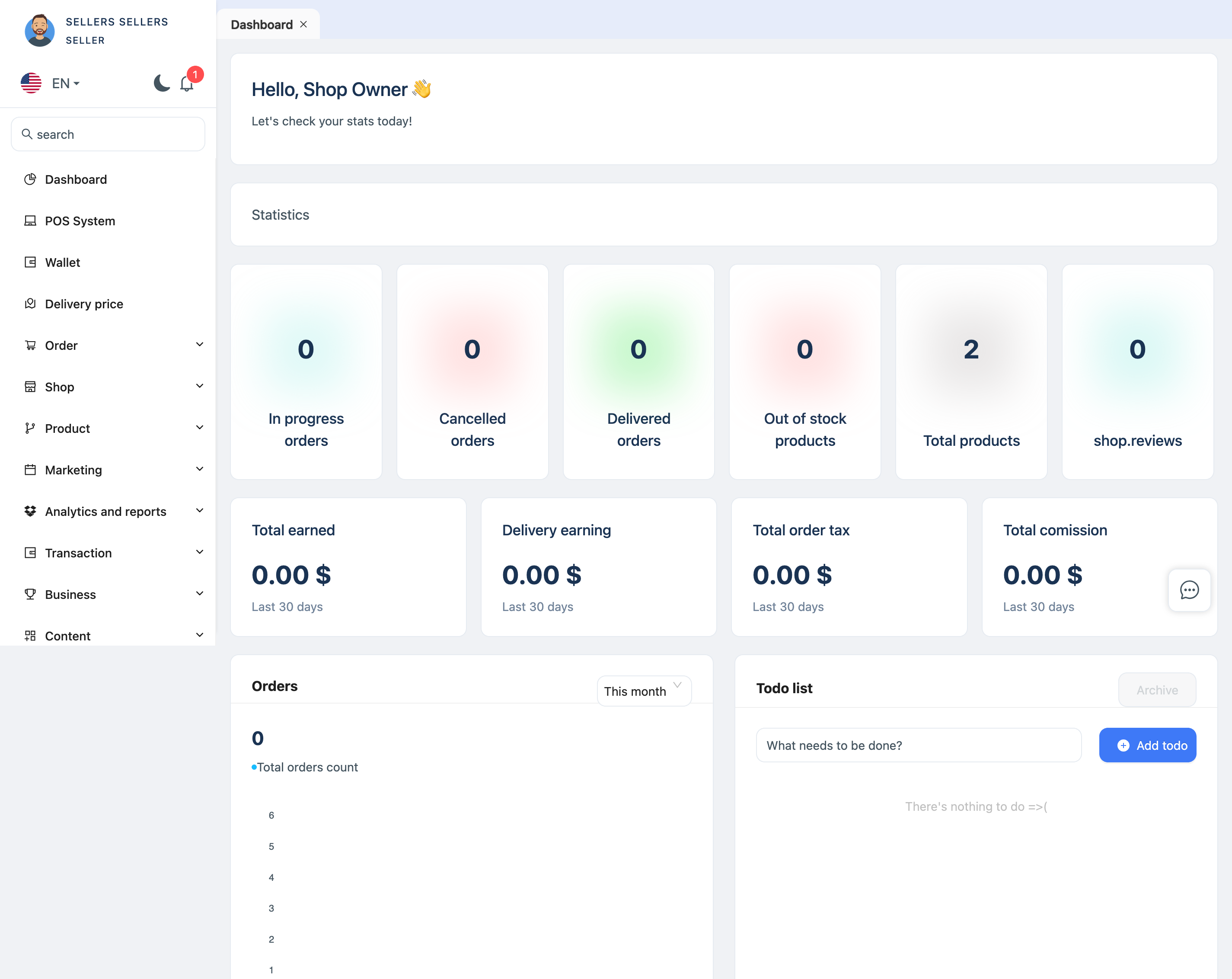The width and height of the screenshot is (1232, 979).
Task: Open notifications bell with red badge
Action: coord(186,84)
